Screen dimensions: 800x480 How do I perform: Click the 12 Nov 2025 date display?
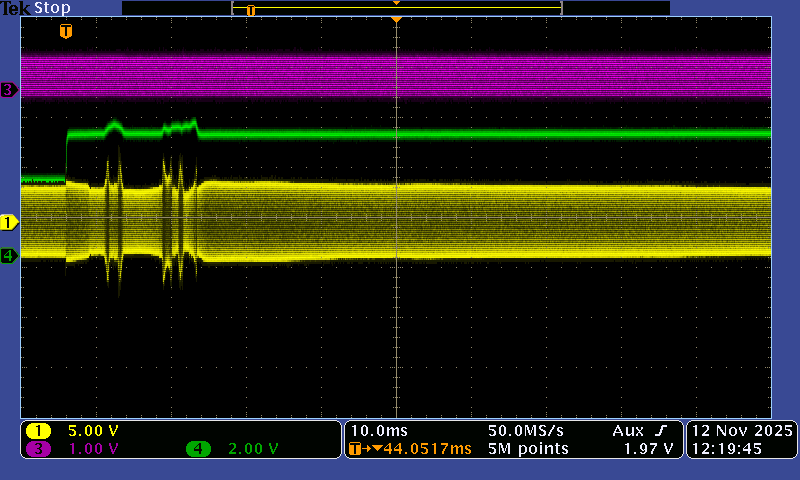tap(741, 430)
